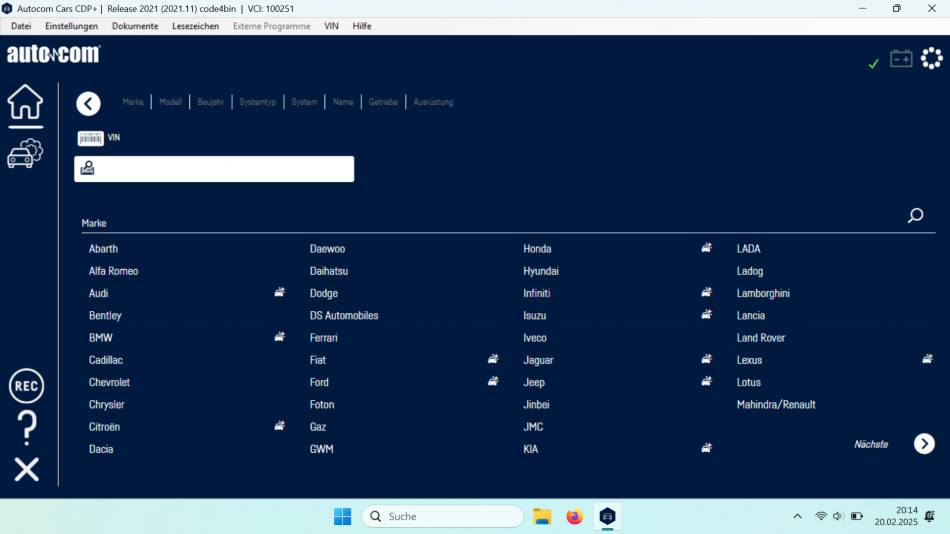Image resolution: width=950 pixels, height=534 pixels.
Task: Choose the Ford brand
Action: 319,382
